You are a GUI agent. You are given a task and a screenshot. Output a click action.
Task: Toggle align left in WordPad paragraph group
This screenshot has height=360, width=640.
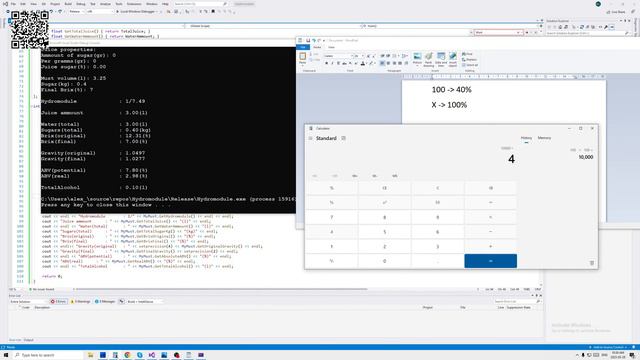(x=382, y=63)
